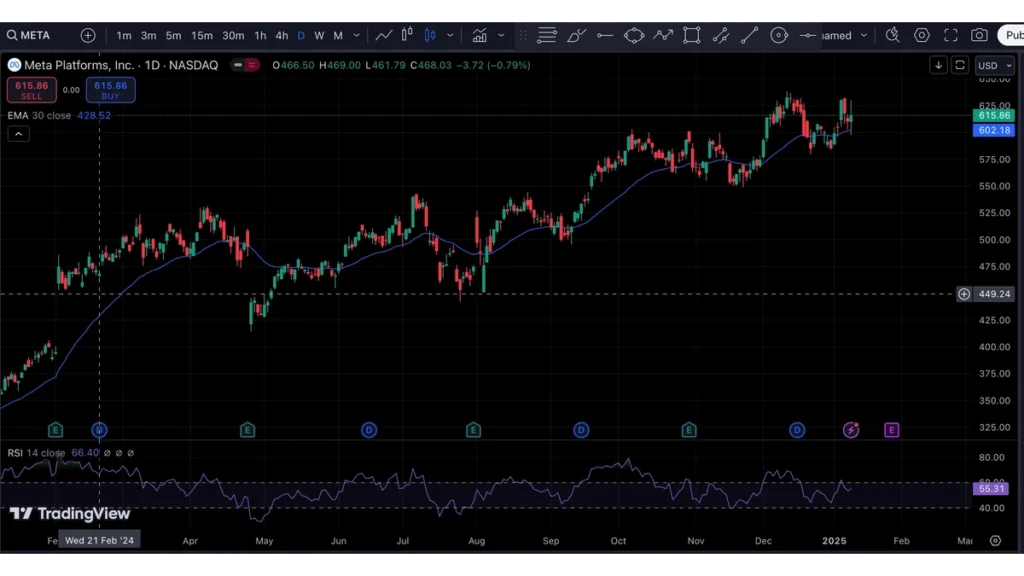1024x576 pixels.
Task: Select the parallel channel tool
Action: 721,35
